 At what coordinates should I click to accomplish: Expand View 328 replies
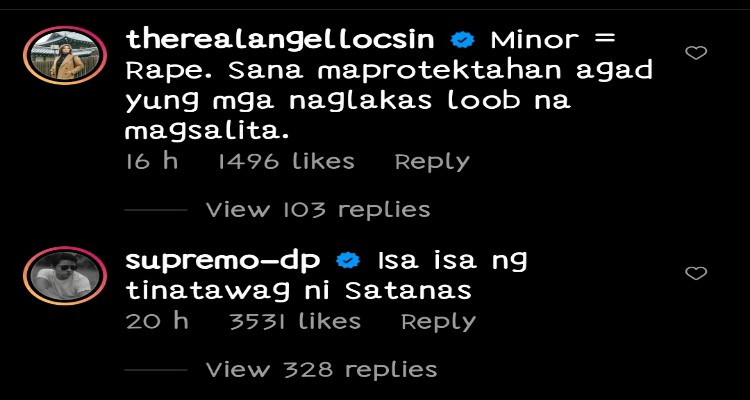pyautogui.click(x=321, y=369)
